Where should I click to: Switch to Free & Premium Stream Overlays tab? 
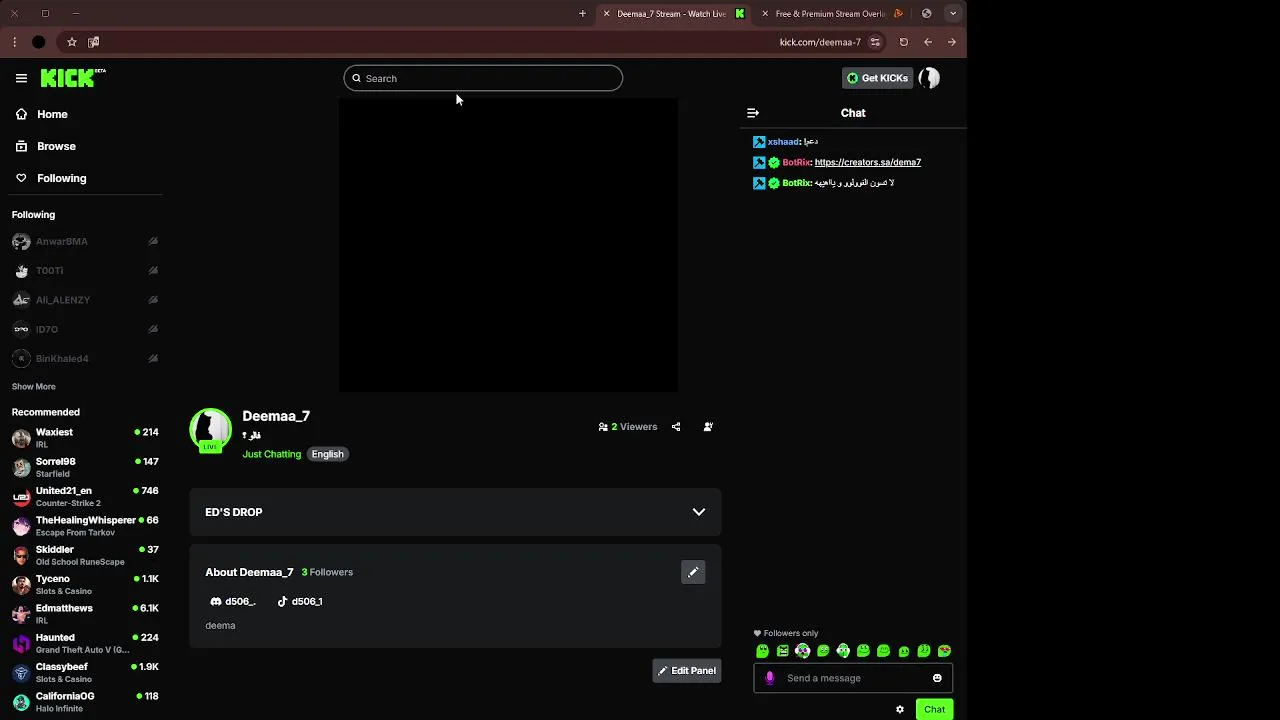832,14
